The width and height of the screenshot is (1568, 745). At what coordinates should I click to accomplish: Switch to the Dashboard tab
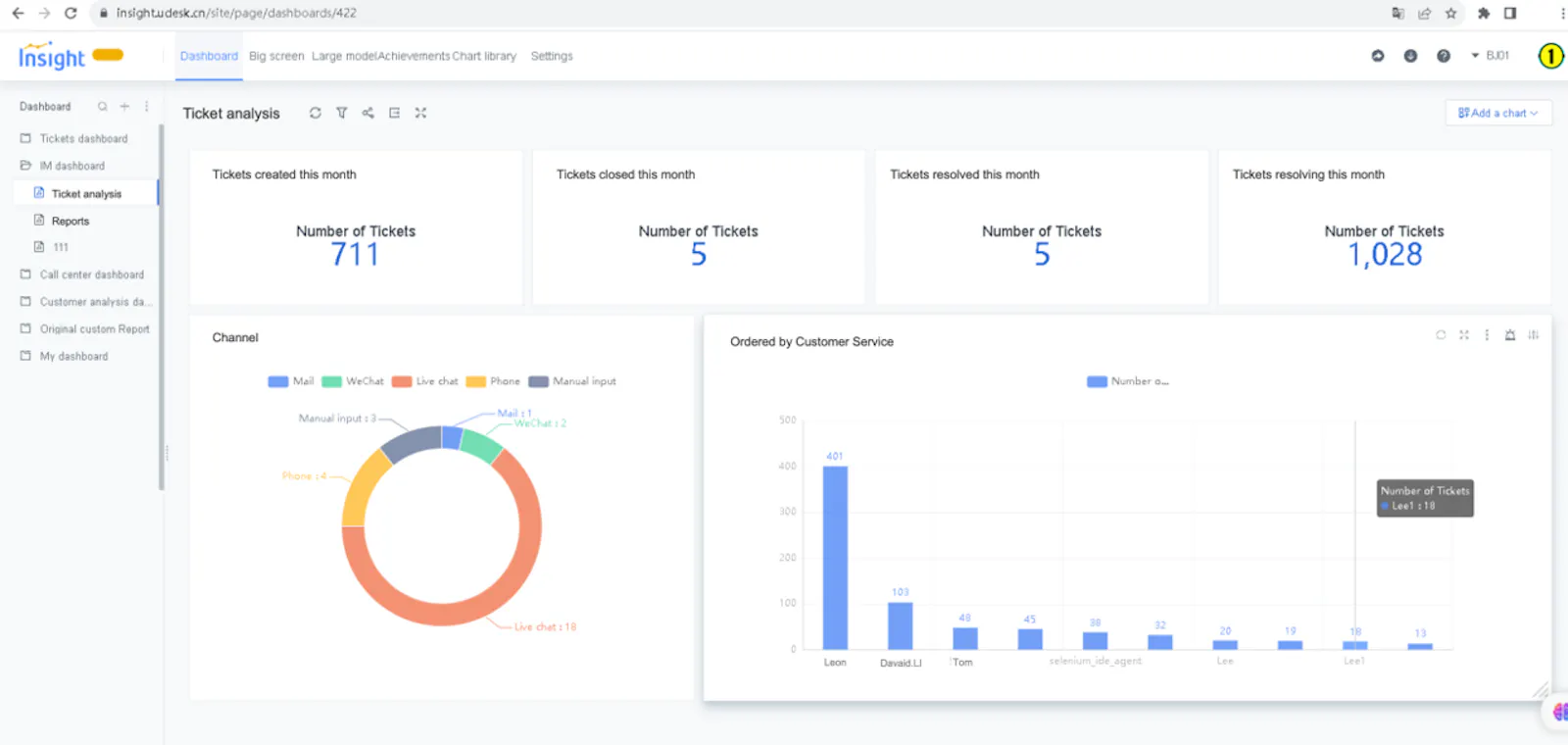tap(209, 56)
